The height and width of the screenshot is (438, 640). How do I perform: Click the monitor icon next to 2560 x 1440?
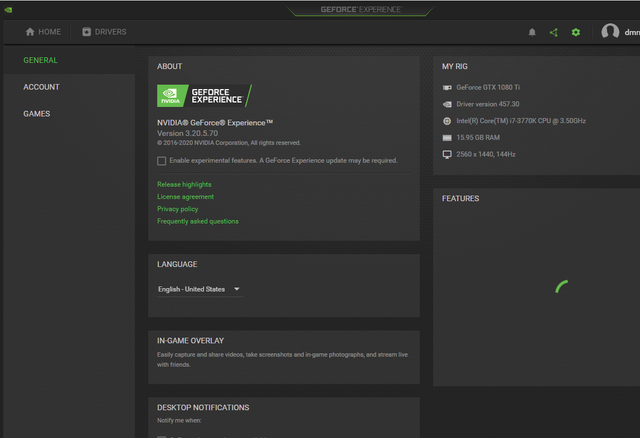[447, 154]
